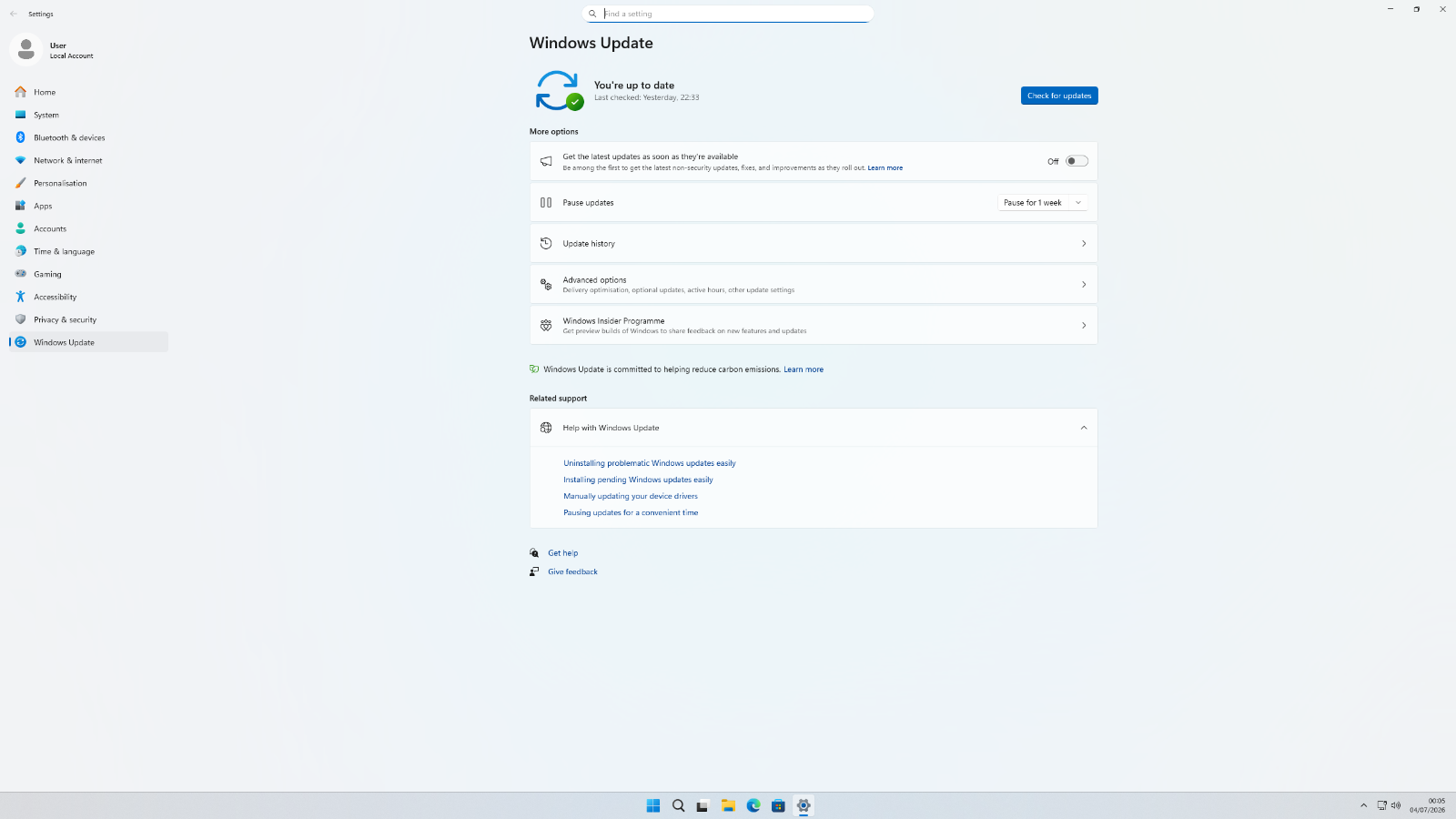The height and width of the screenshot is (819, 1456).
Task: Click the megaphone icon for latest updates
Action: click(x=546, y=161)
